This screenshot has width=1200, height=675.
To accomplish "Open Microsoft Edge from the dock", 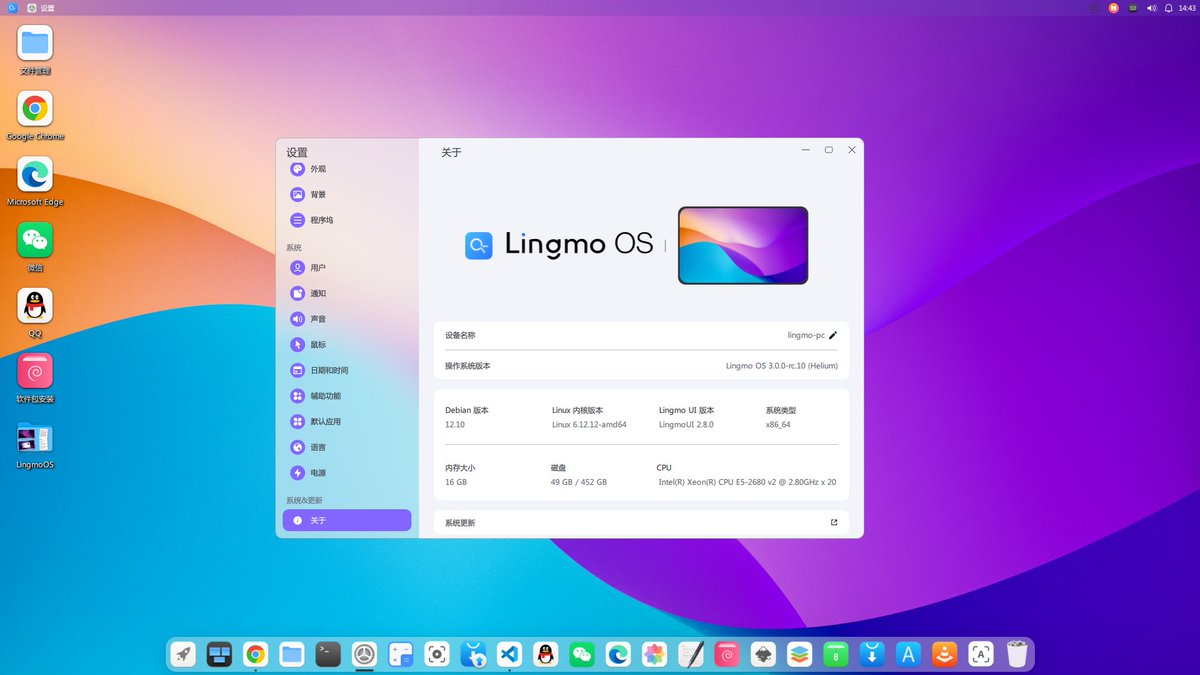I will 618,655.
